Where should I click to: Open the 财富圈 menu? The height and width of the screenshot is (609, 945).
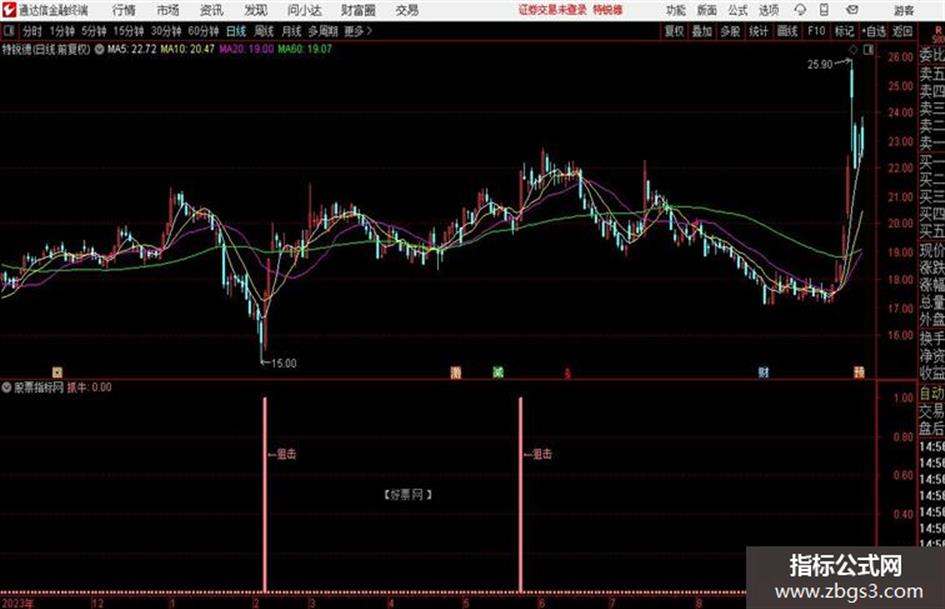click(x=358, y=10)
